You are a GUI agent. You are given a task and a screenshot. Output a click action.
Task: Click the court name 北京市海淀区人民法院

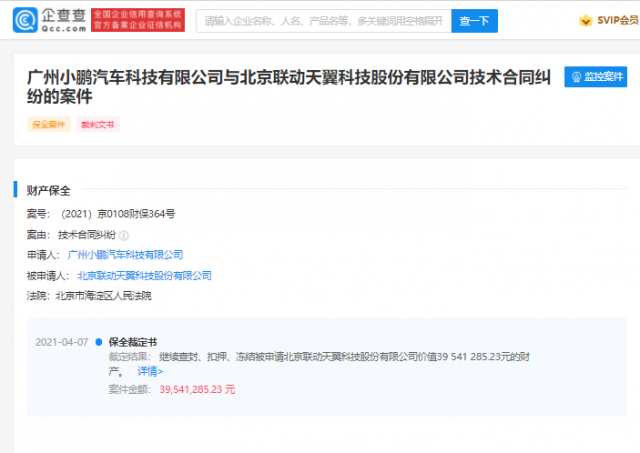tap(103, 296)
